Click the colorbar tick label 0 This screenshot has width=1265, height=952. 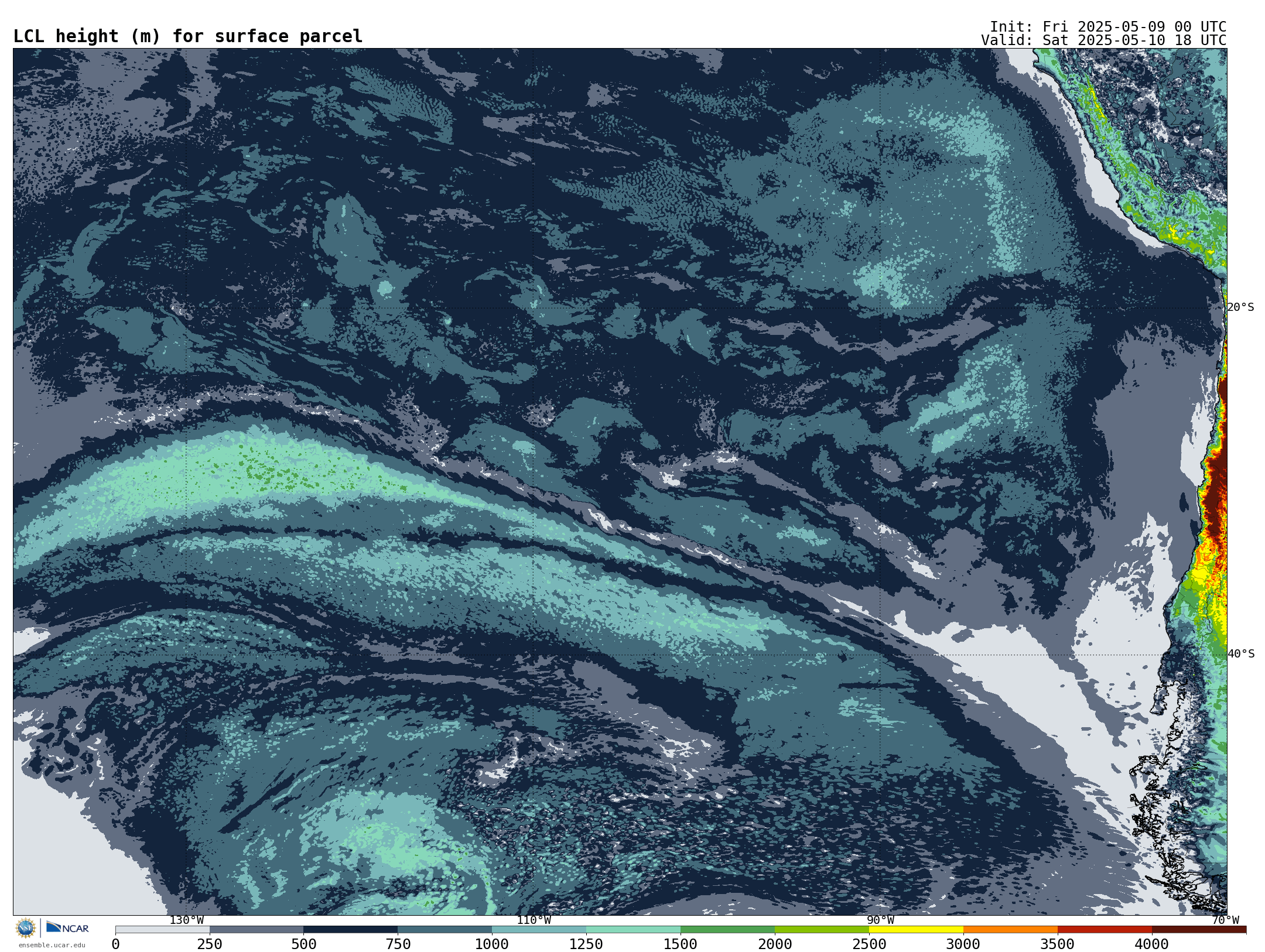pos(115,944)
